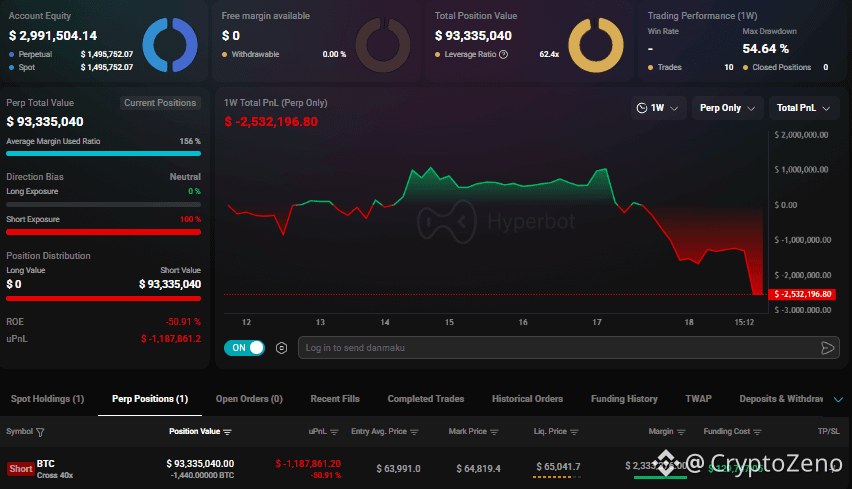
Task: Switch to Spot Holdings (1) tab
Action: click(47, 399)
